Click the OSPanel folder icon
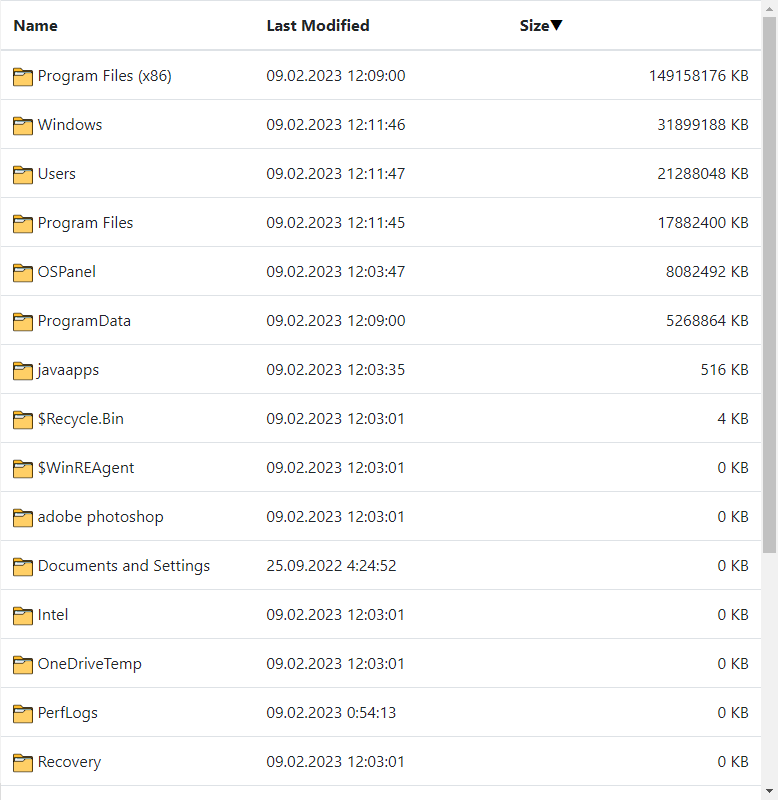Screen dimensions: 781x803 click(22, 272)
